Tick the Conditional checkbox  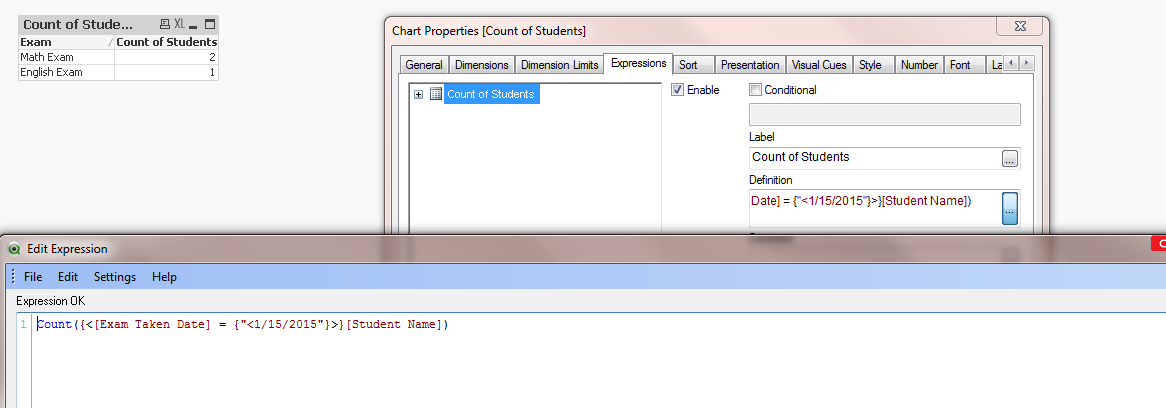point(756,90)
